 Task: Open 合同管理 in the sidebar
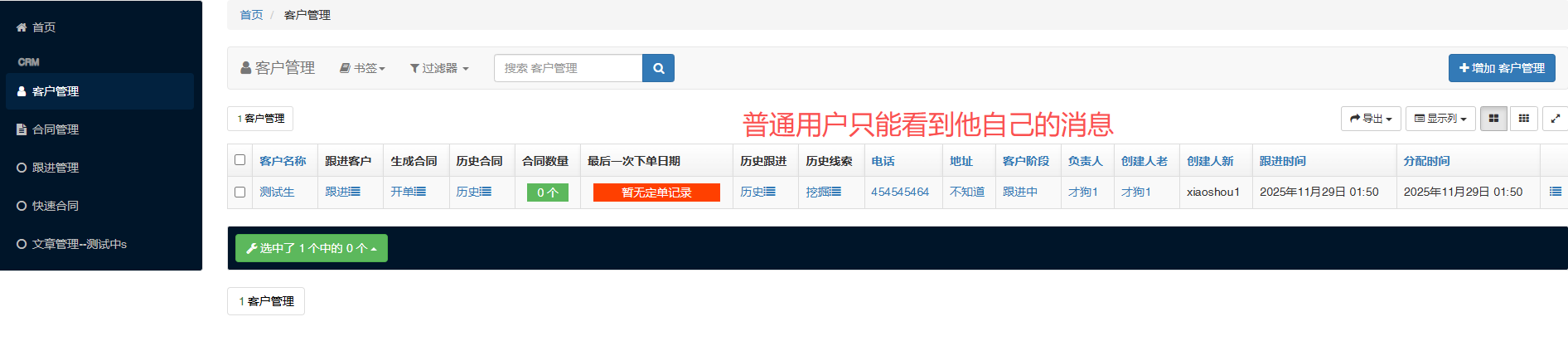[x=56, y=129]
